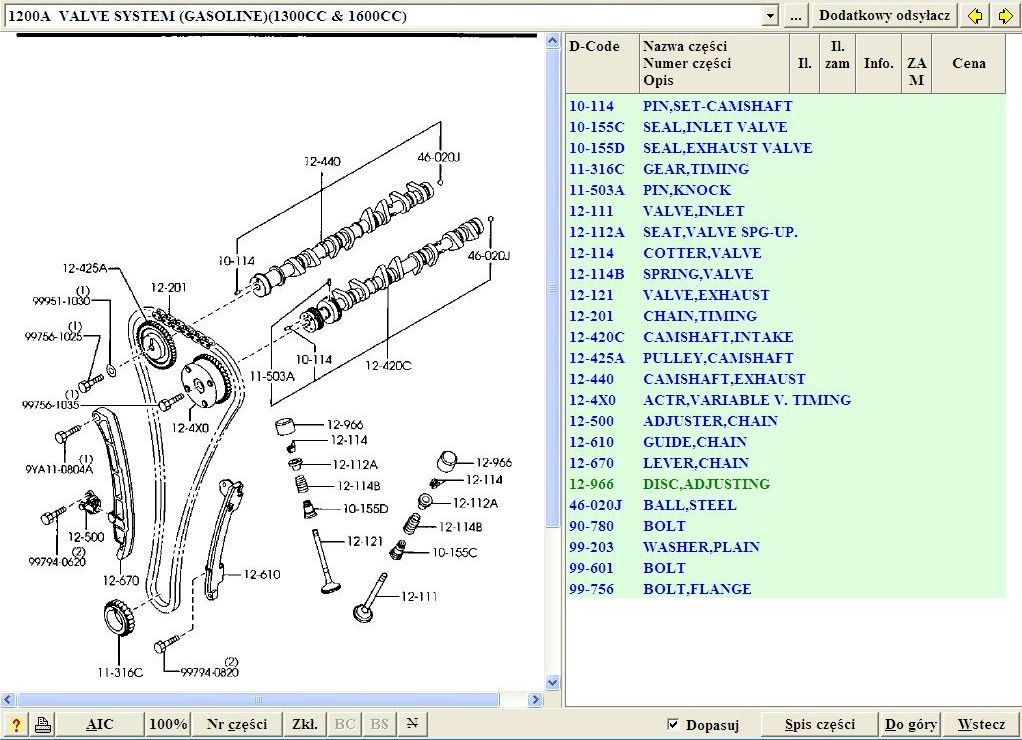Click the yellow left arrow navigation icon

pyautogui.click(x=975, y=16)
